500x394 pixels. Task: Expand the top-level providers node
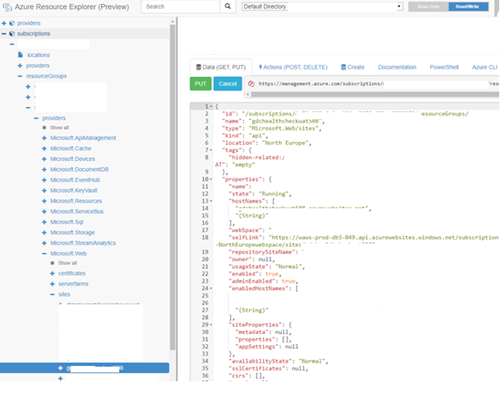[x=4, y=23]
